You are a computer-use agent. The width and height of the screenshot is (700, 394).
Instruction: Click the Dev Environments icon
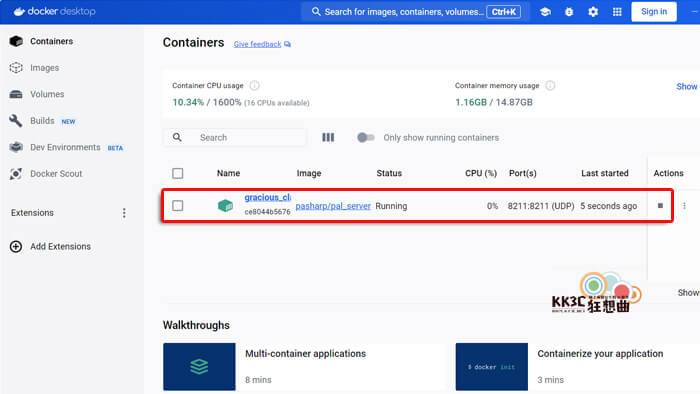tap(16, 147)
